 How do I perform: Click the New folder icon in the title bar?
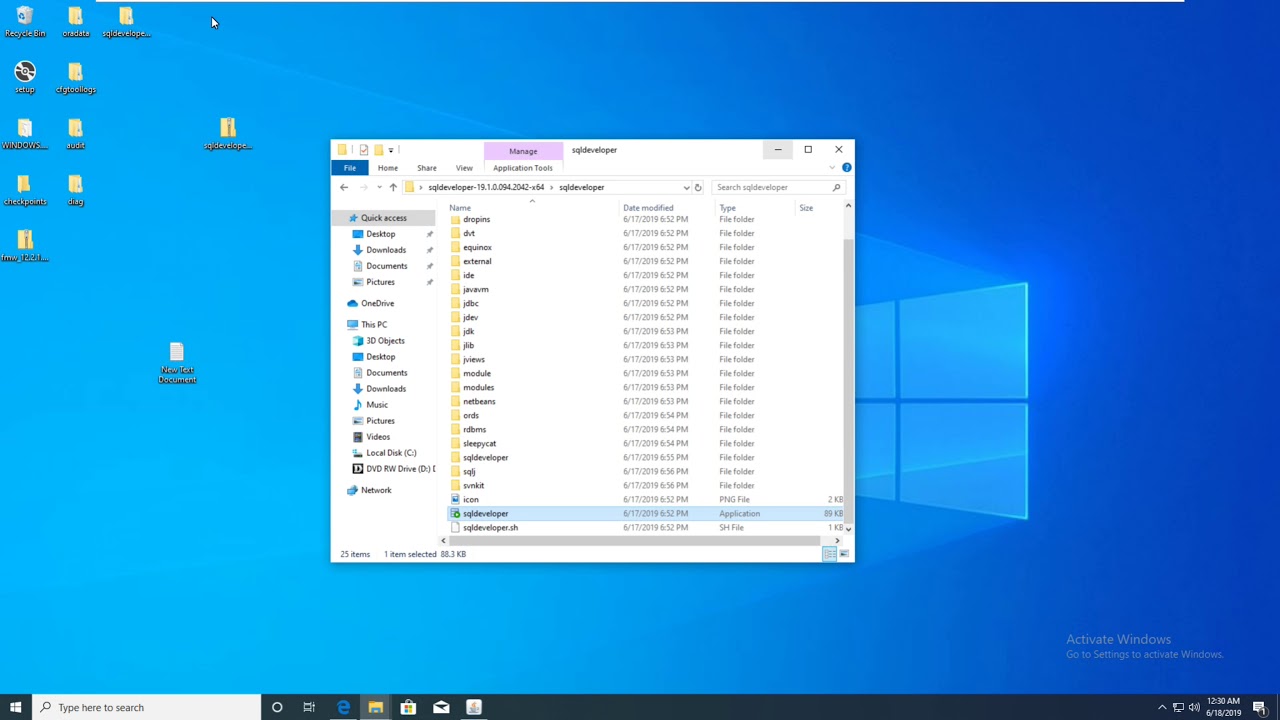[378, 150]
